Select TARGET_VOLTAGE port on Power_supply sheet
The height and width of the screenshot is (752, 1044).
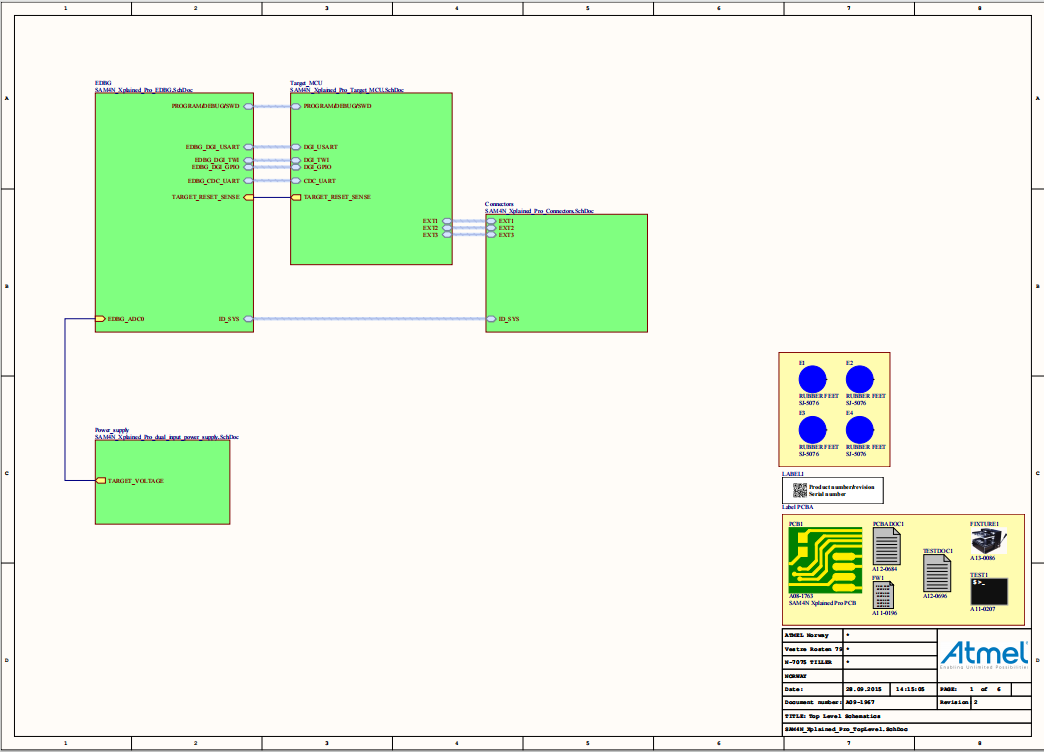(x=101, y=481)
